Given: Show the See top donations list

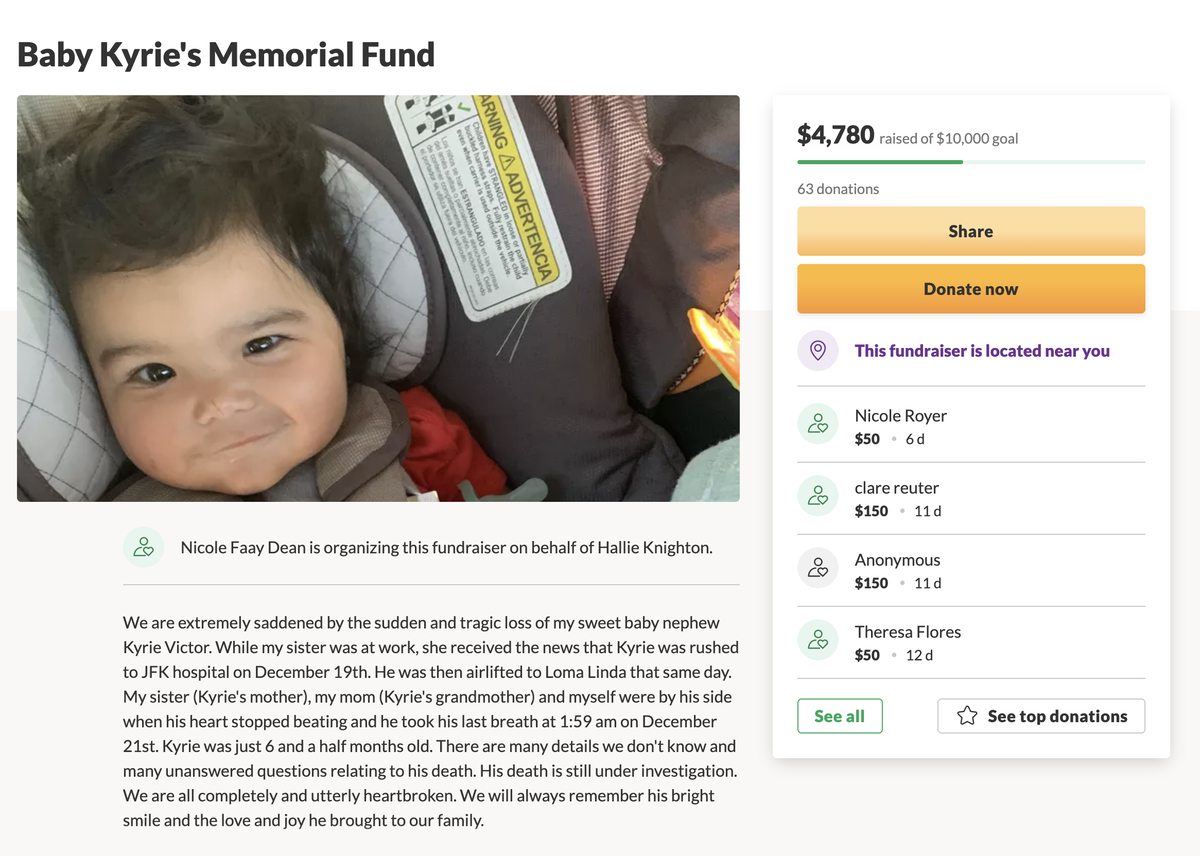Looking at the screenshot, I should (1041, 716).
